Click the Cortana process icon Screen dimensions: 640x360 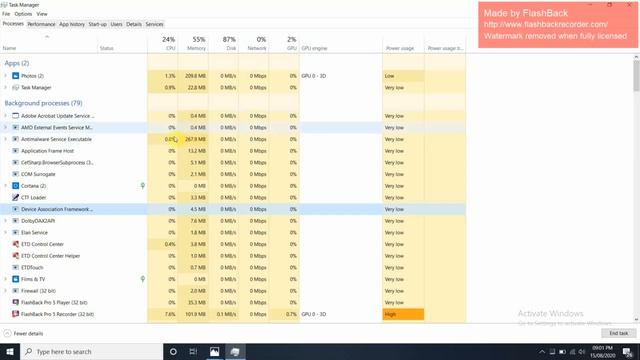click(x=16, y=186)
